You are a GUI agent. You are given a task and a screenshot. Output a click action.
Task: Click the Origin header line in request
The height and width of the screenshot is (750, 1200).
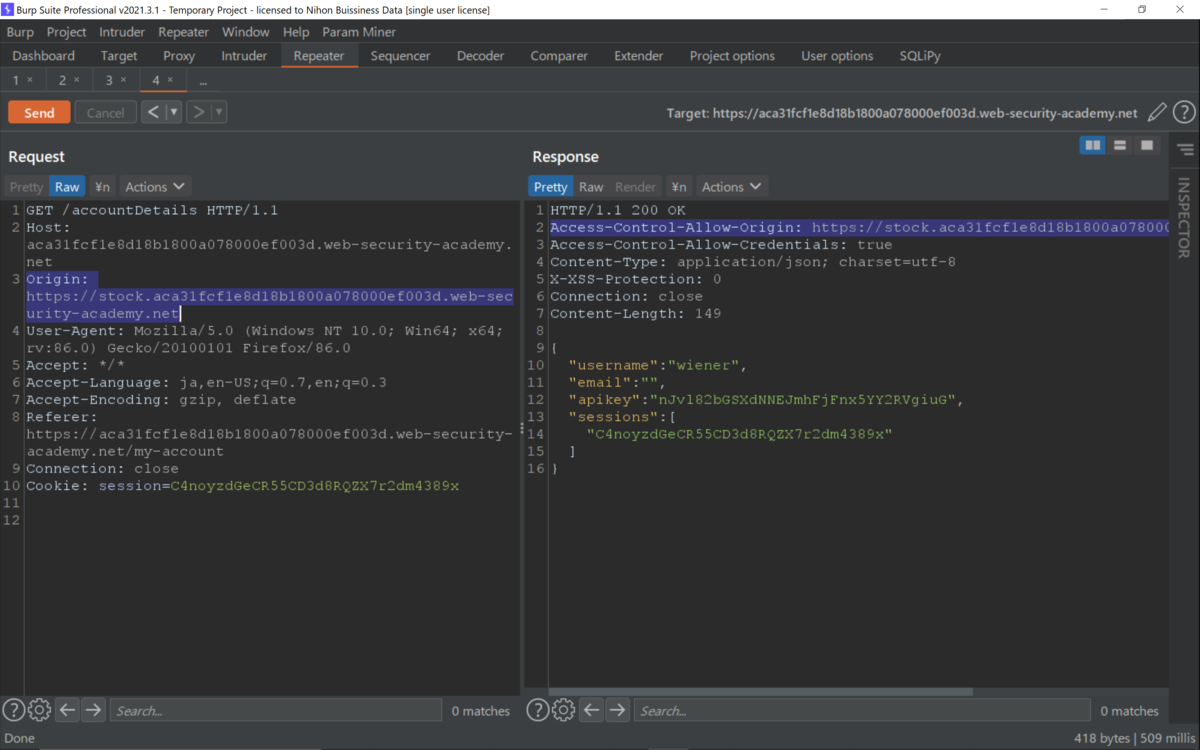coord(269,296)
